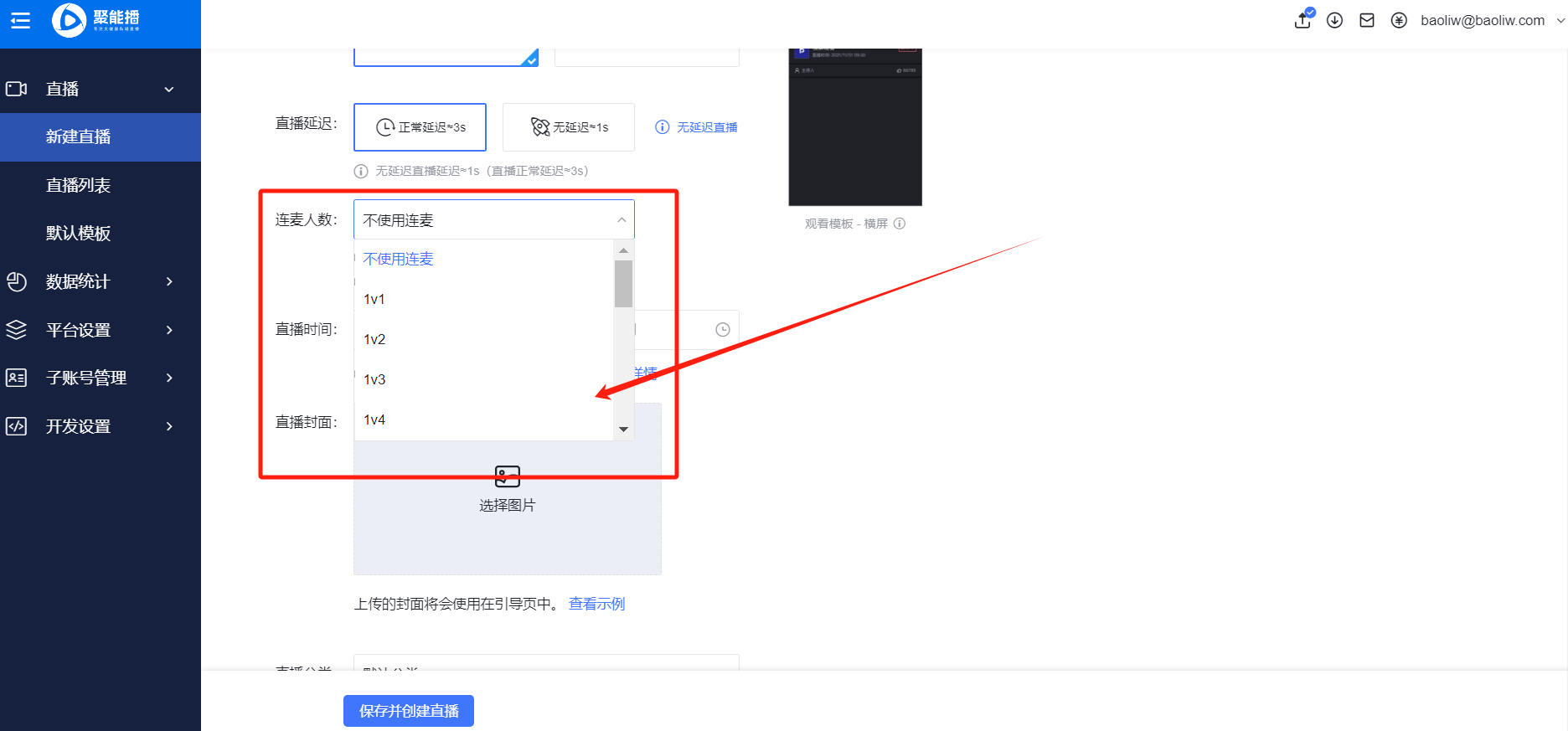
Task: Toggle the 直播 sidebar menu
Action: pos(101,89)
